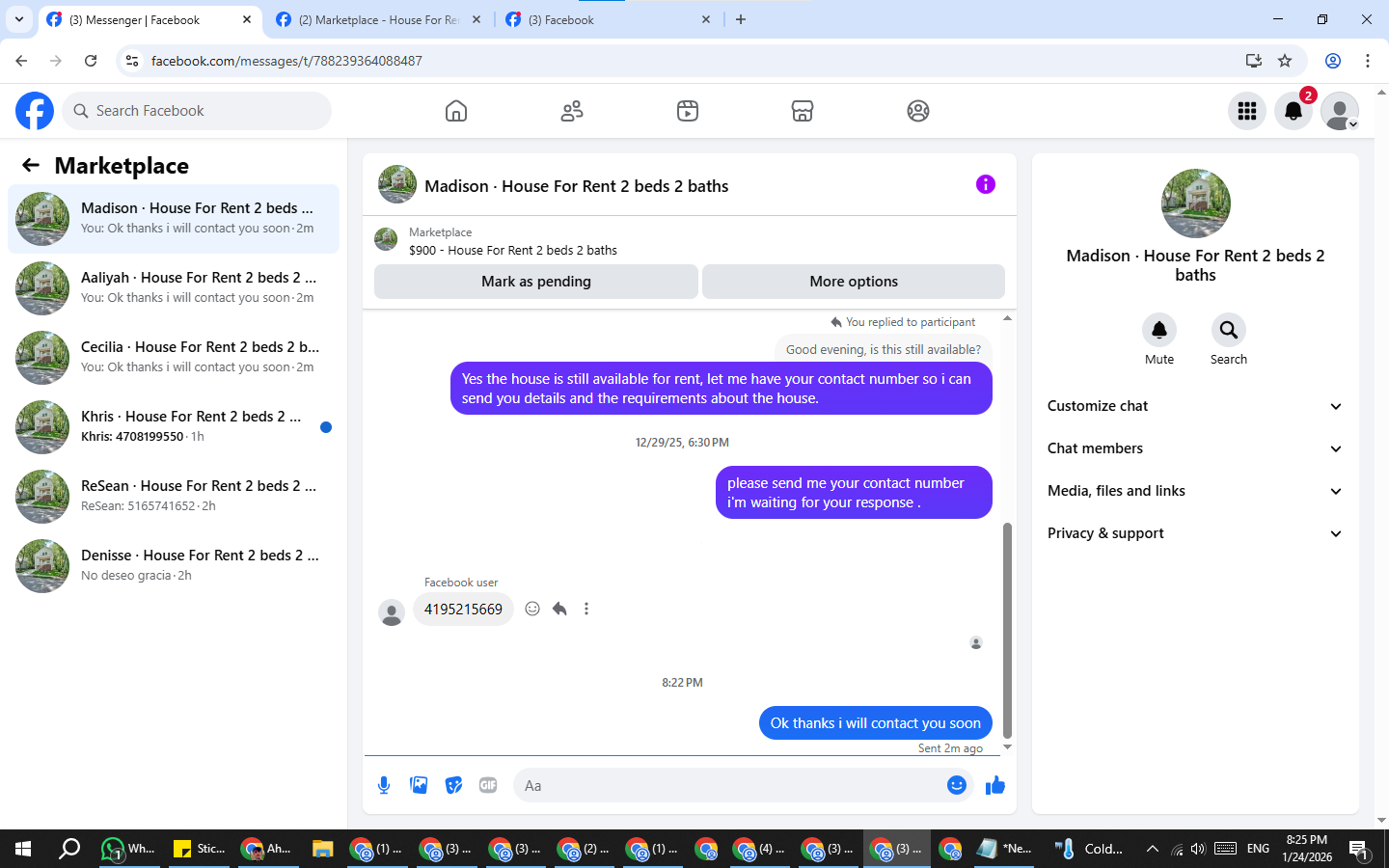Open Facebook home logo

(35, 111)
